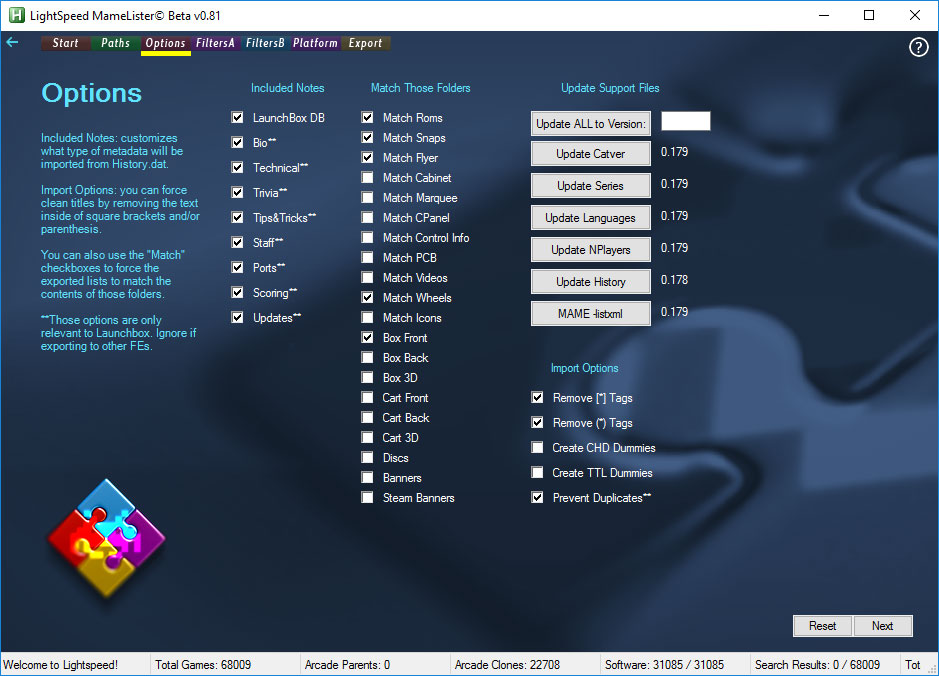This screenshot has height=676, width=939.
Task: Toggle the Match Roms checkbox
Action: 368,117
